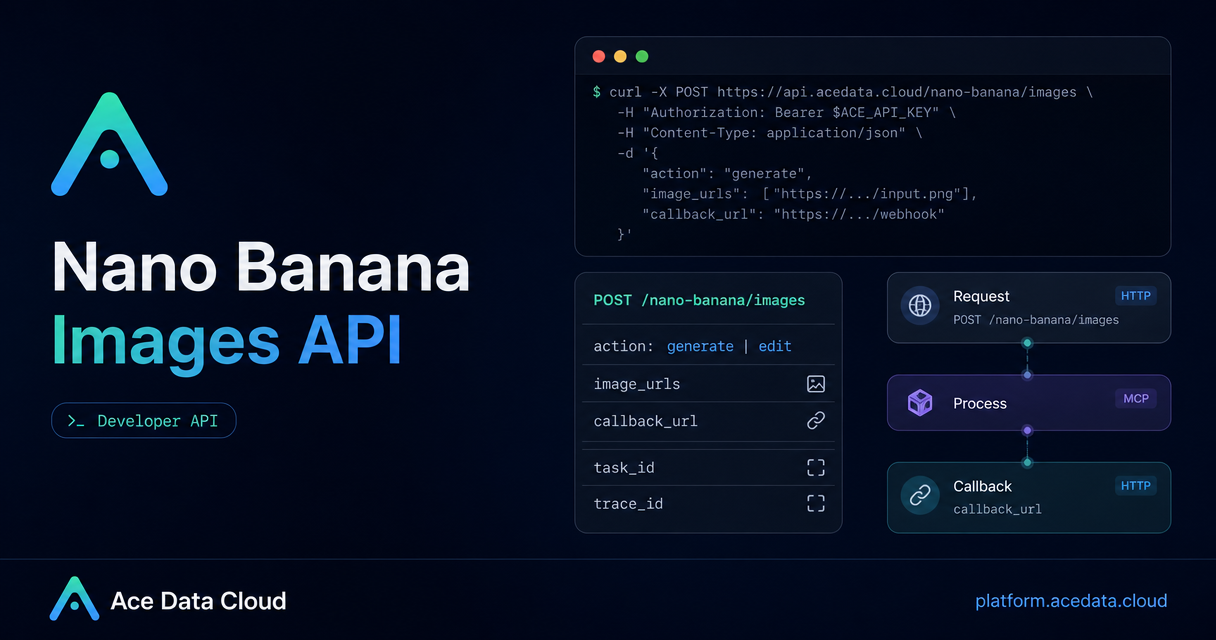Click the action: label in parameter list

(623, 346)
